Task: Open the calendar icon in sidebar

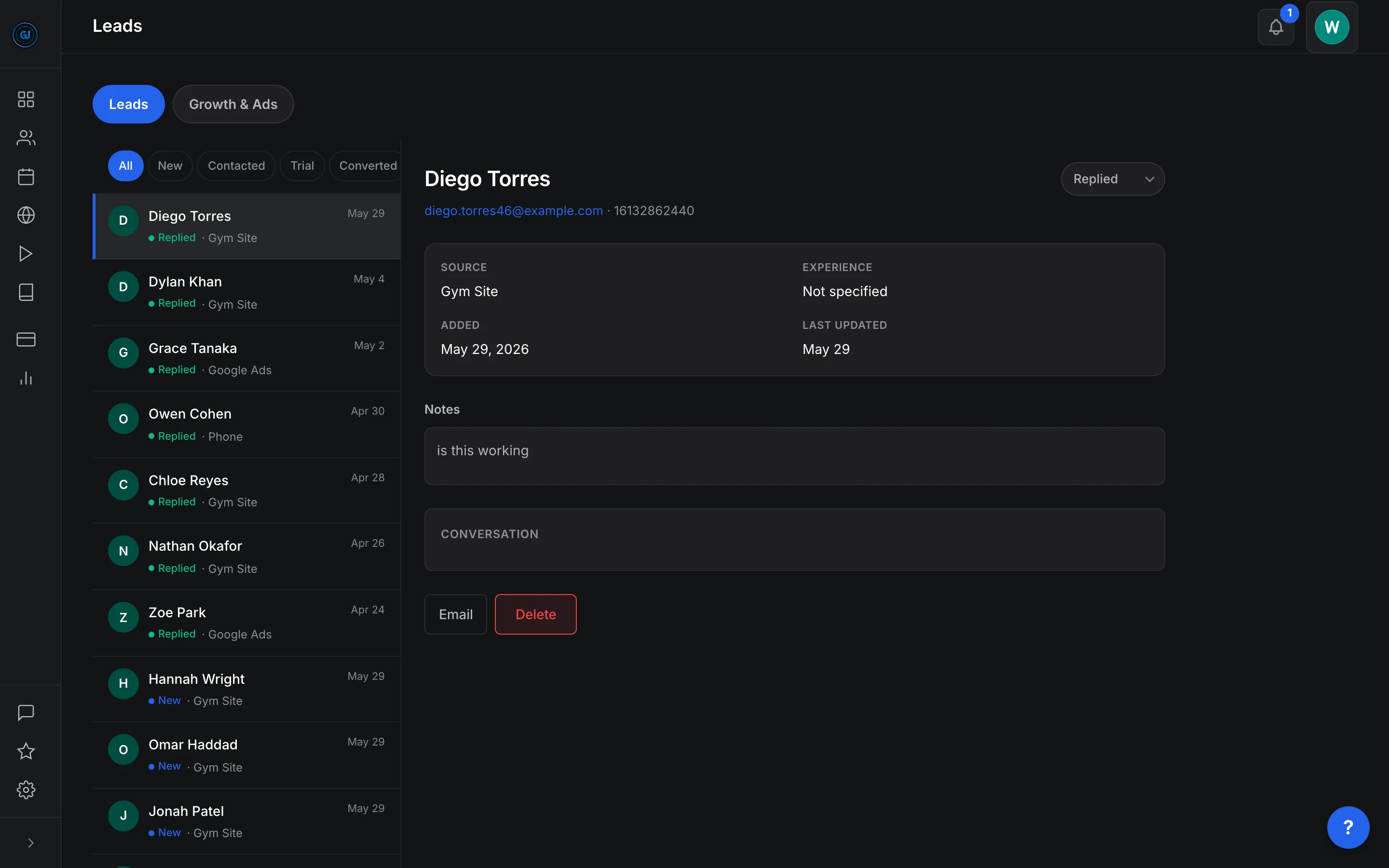Action: click(x=26, y=176)
